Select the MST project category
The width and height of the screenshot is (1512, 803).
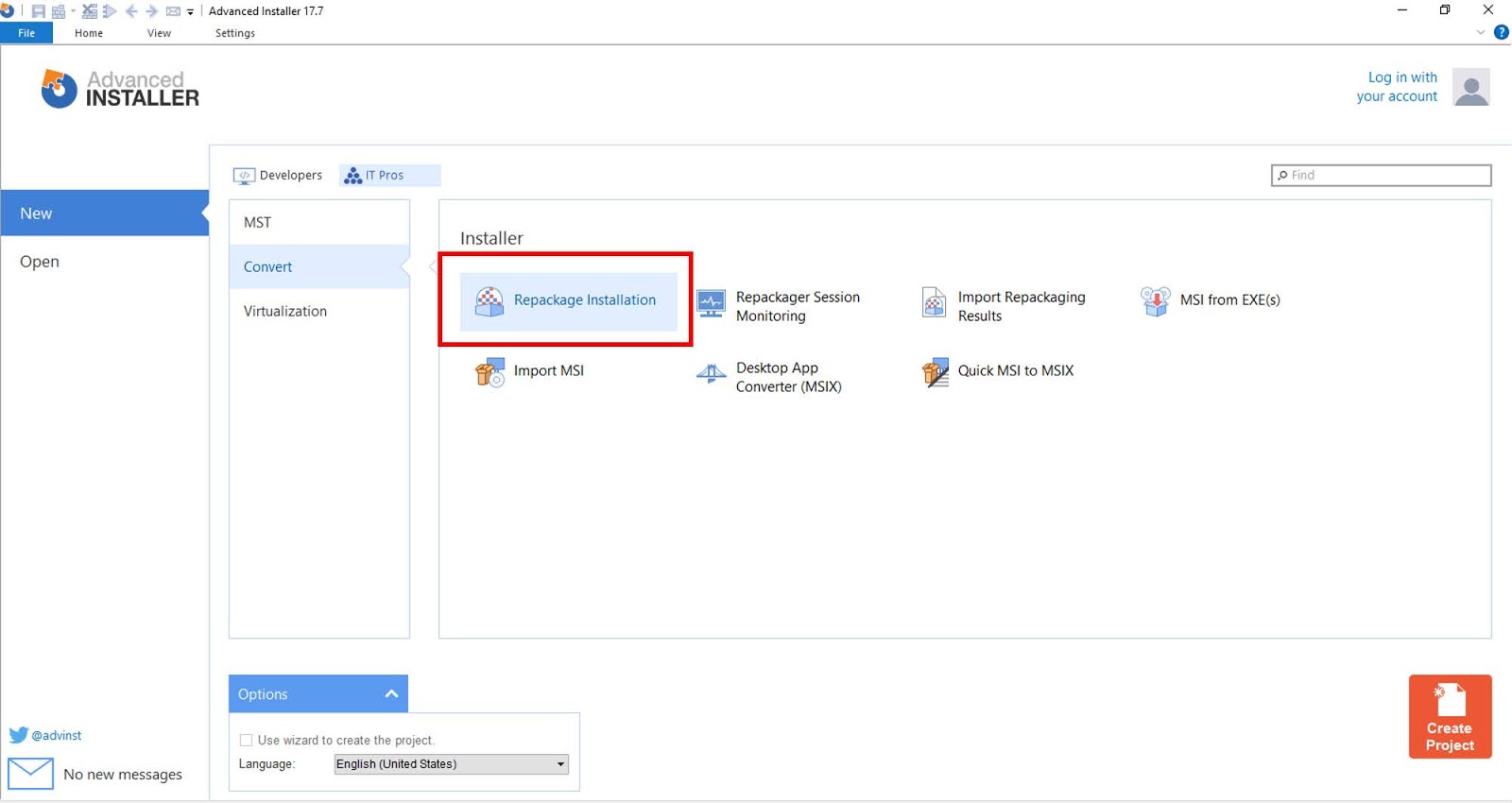coord(319,222)
